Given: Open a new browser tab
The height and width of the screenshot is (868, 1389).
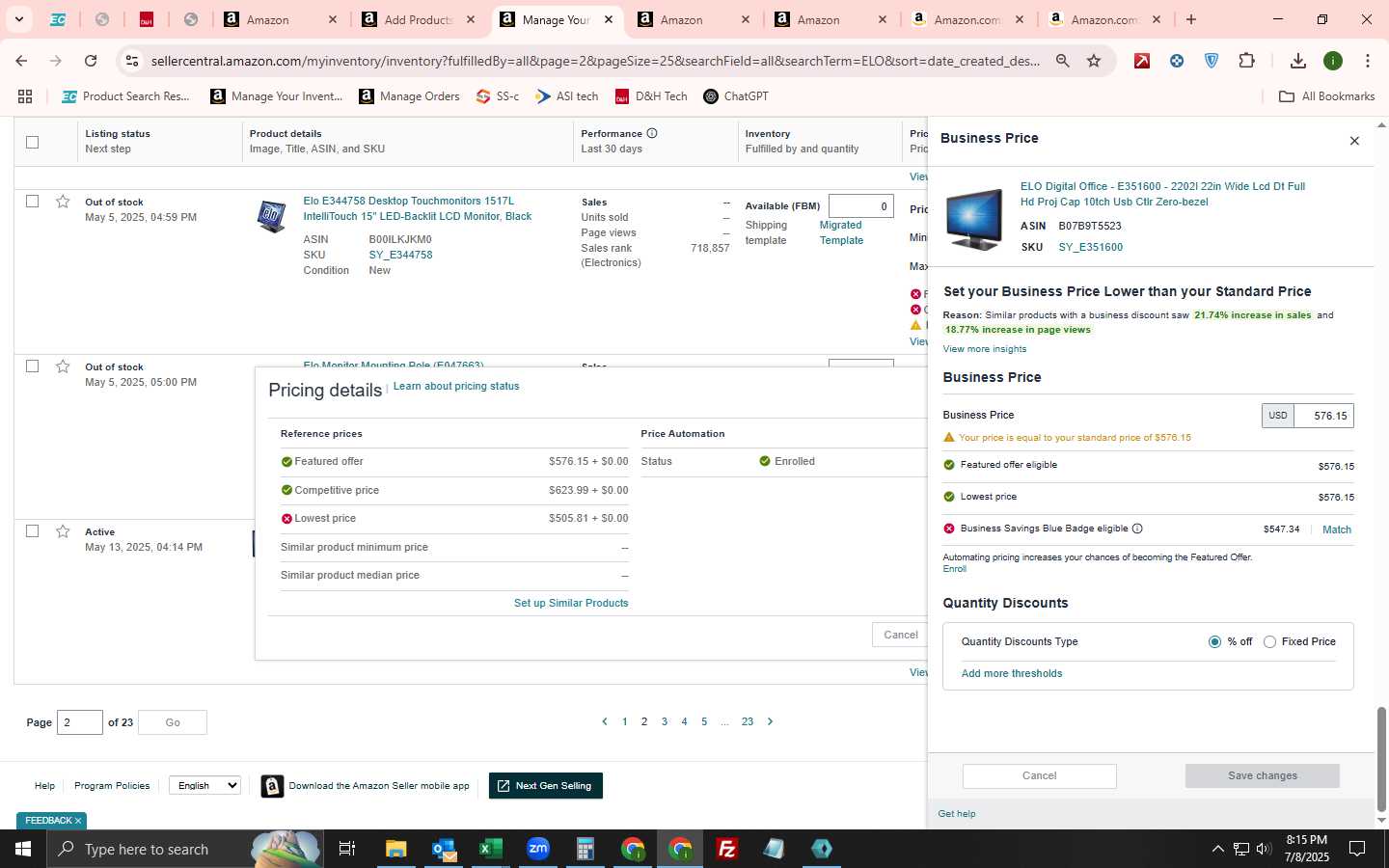Looking at the screenshot, I should tap(1191, 19).
